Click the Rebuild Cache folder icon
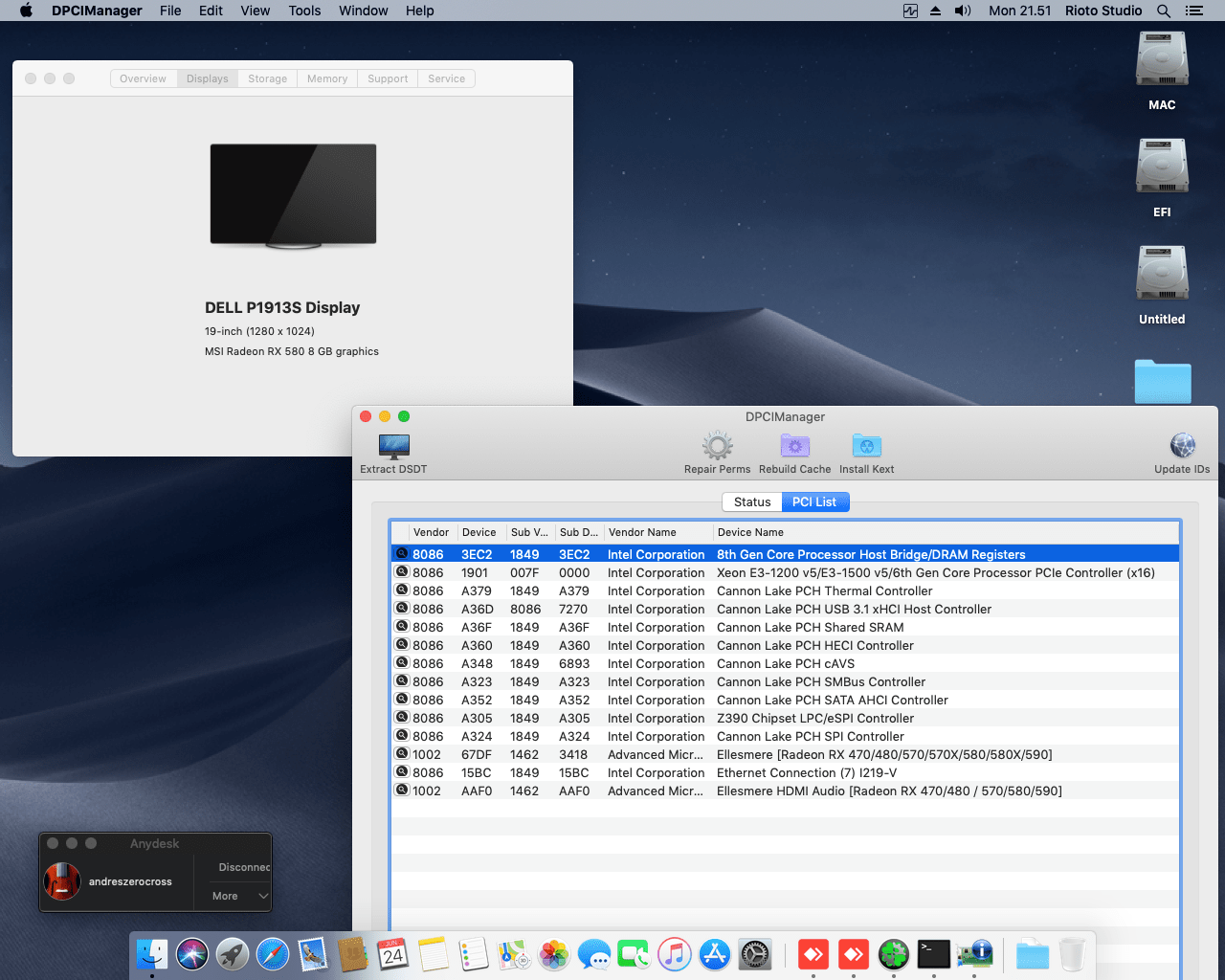Viewport: 1225px width, 980px height. pos(794,446)
